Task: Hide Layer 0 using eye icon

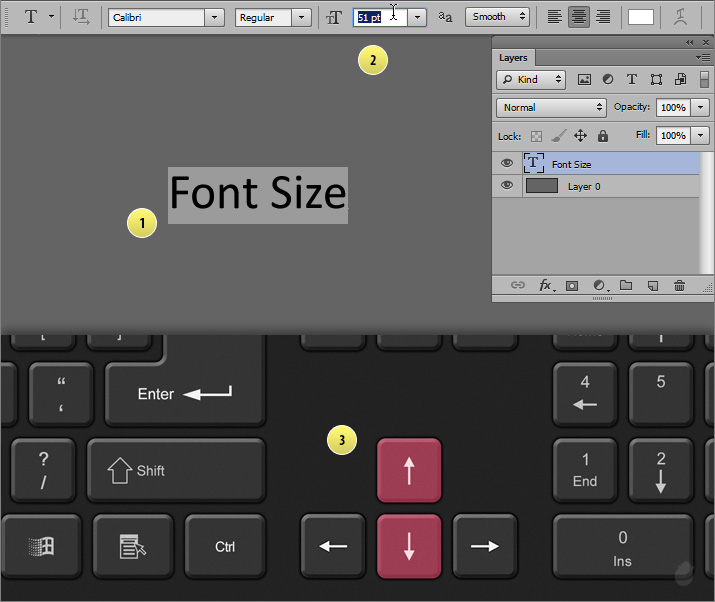Action: (x=507, y=186)
